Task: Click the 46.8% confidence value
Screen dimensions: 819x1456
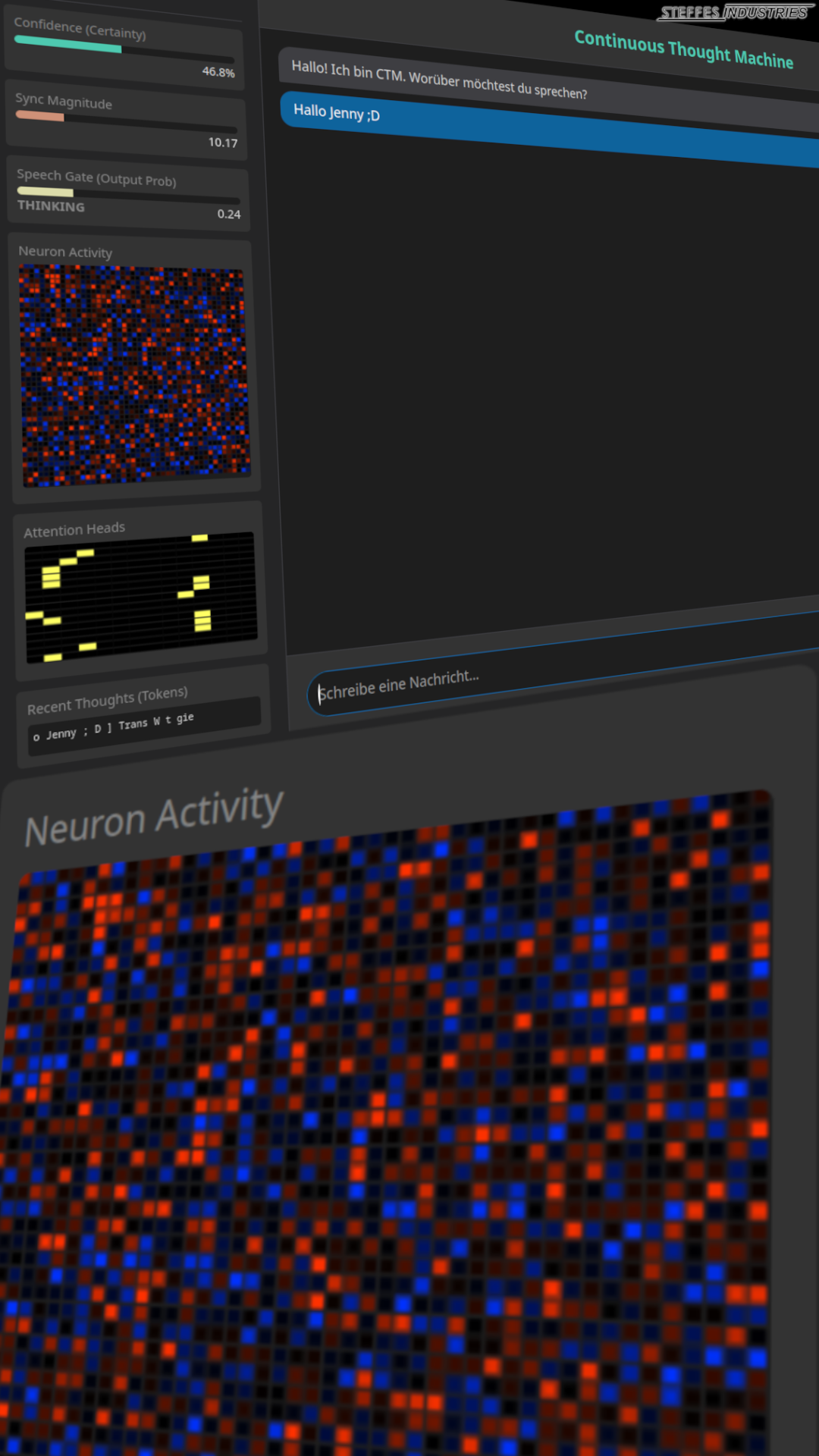Action: [218, 72]
